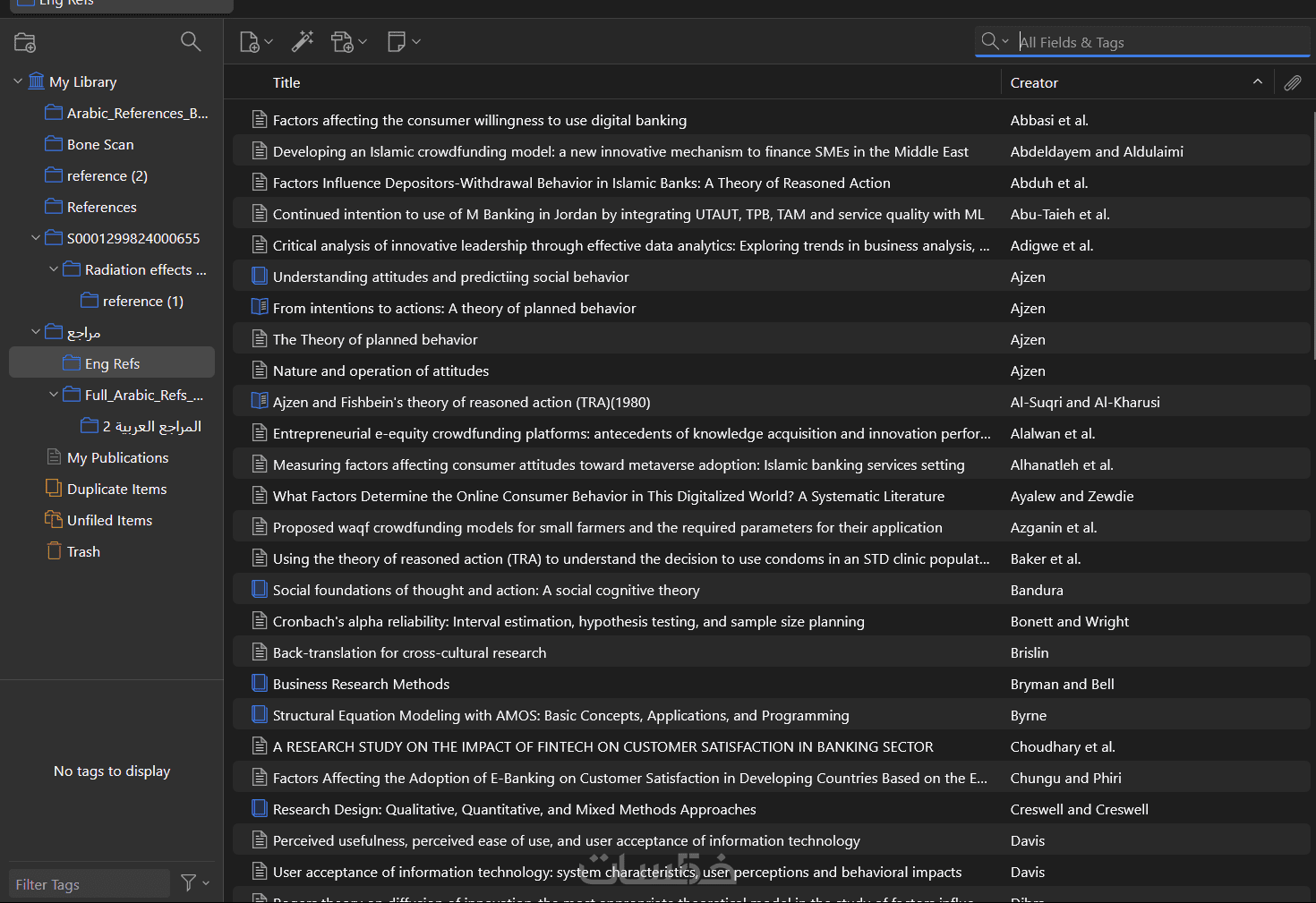Image resolution: width=1316 pixels, height=903 pixels.
Task: Select 'Developing an Islamic crowdfunding model' item
Action: (x=772, y=151)
